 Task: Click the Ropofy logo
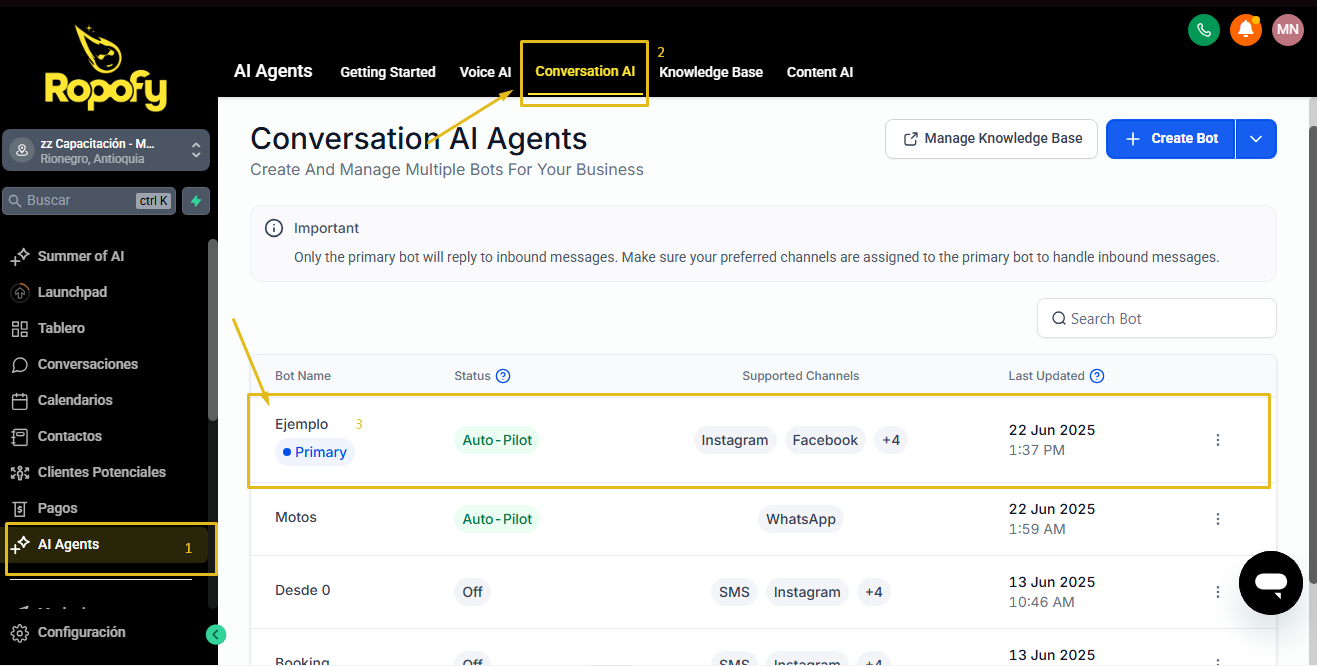105,67
